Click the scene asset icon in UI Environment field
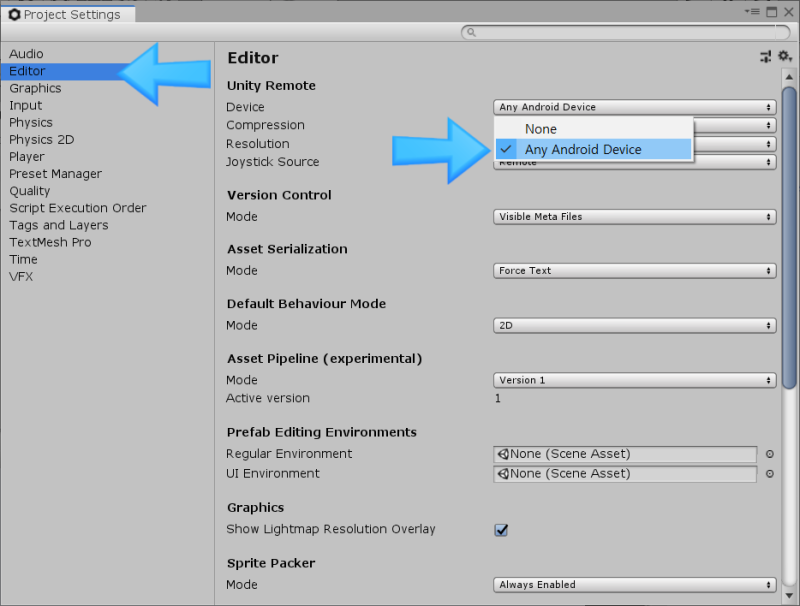The image size is (800, 606). (x=505, y=474)
